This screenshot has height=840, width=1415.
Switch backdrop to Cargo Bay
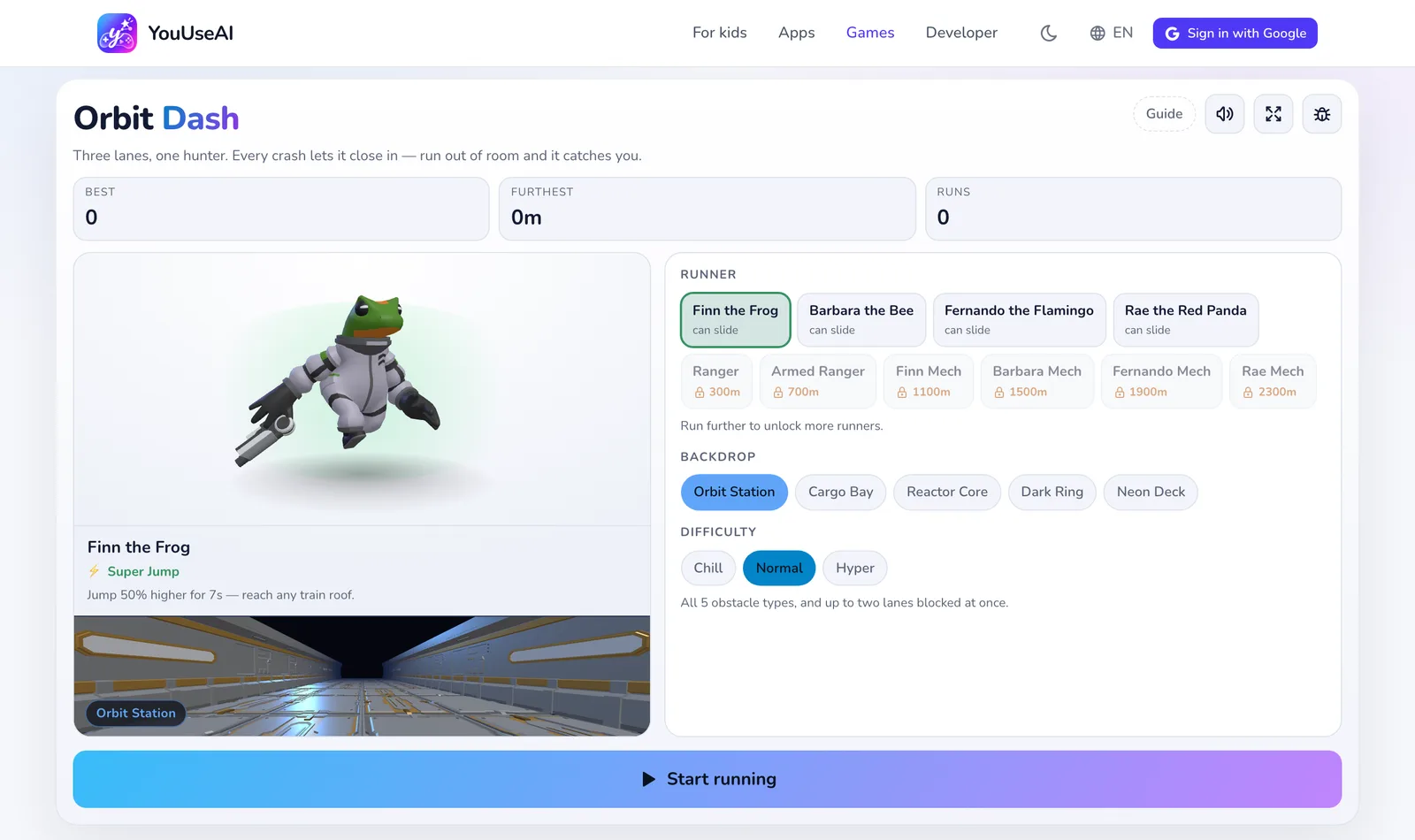coord(840,492)
